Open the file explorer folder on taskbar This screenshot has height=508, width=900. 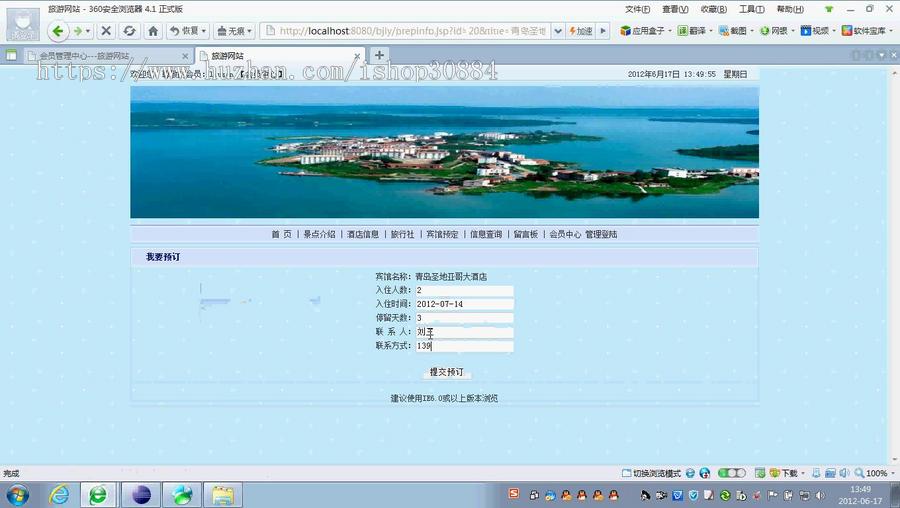(223, 495)
